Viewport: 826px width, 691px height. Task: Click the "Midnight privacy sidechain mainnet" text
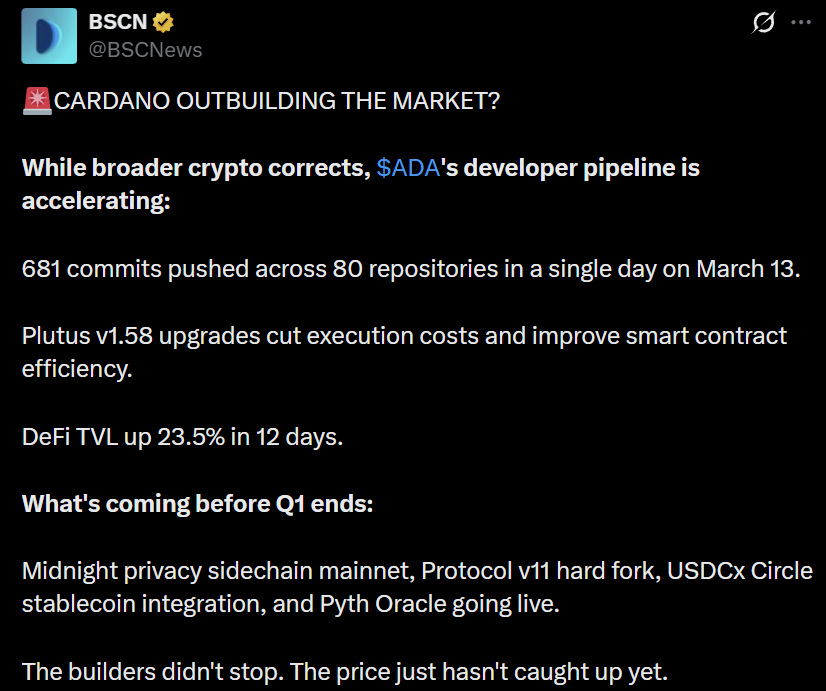coord(217,571)
